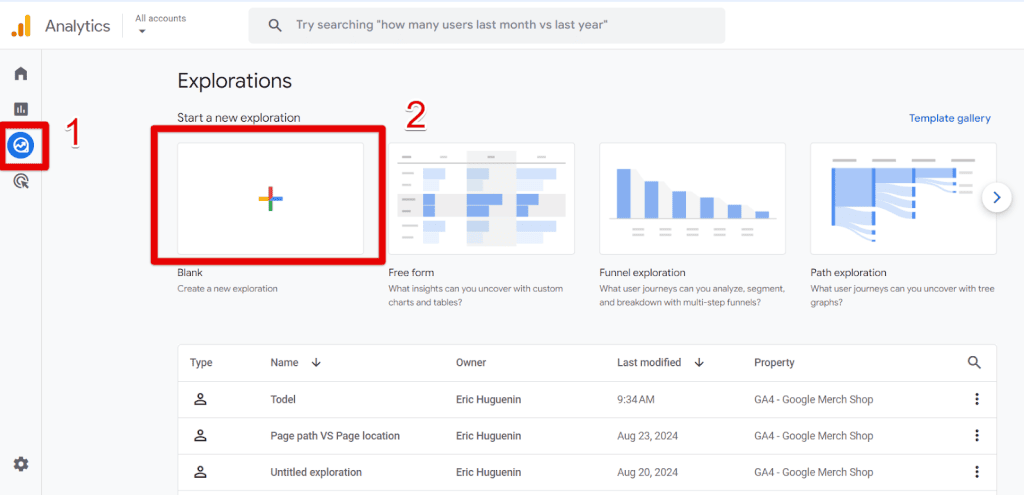Open more options for Untitled exploration
The height and width of the screenshot is (495, 1024).
click(x=976, y=472)
